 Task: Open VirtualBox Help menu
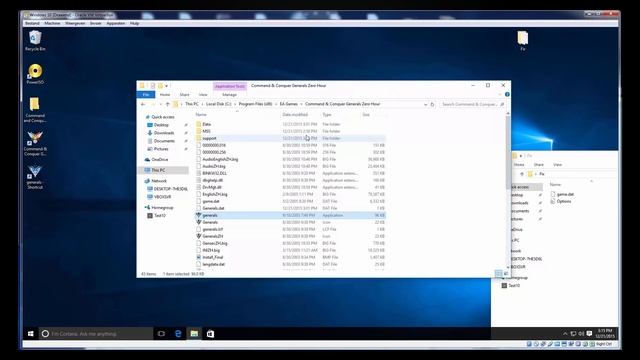134,23
